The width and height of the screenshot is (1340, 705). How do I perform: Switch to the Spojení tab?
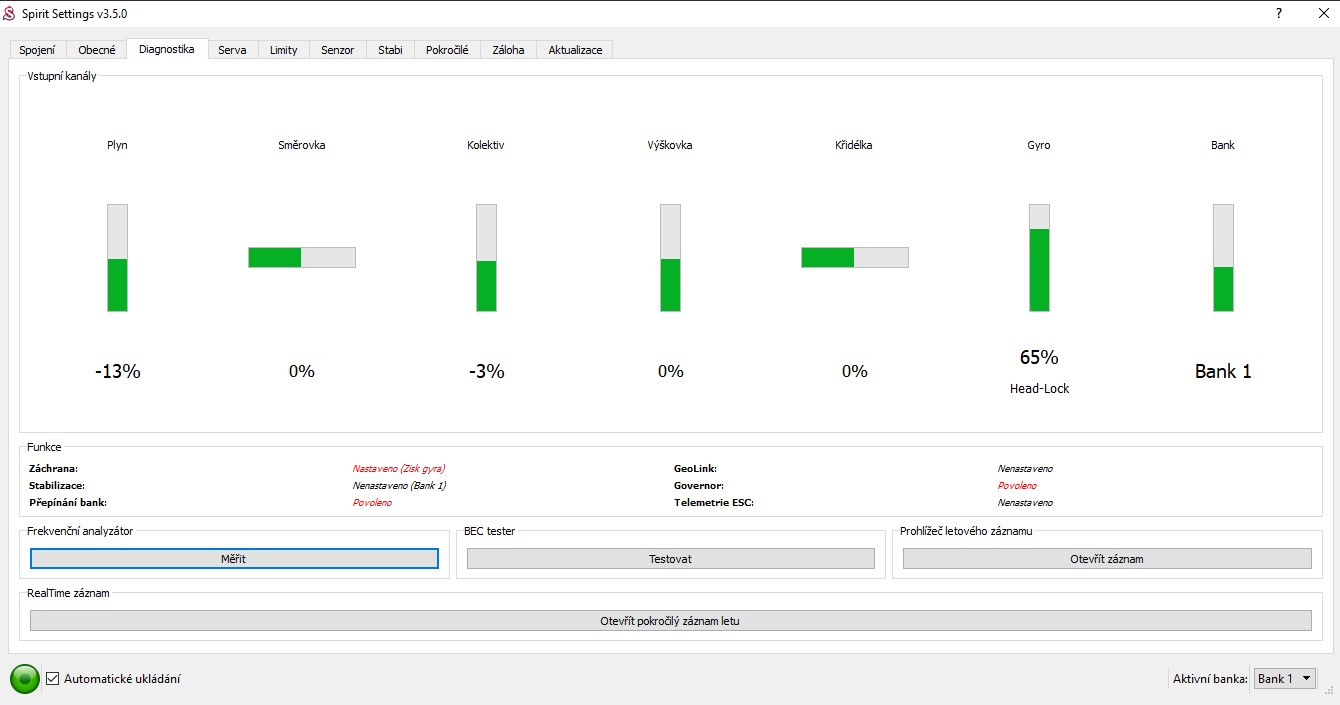(x=37, y=50)
